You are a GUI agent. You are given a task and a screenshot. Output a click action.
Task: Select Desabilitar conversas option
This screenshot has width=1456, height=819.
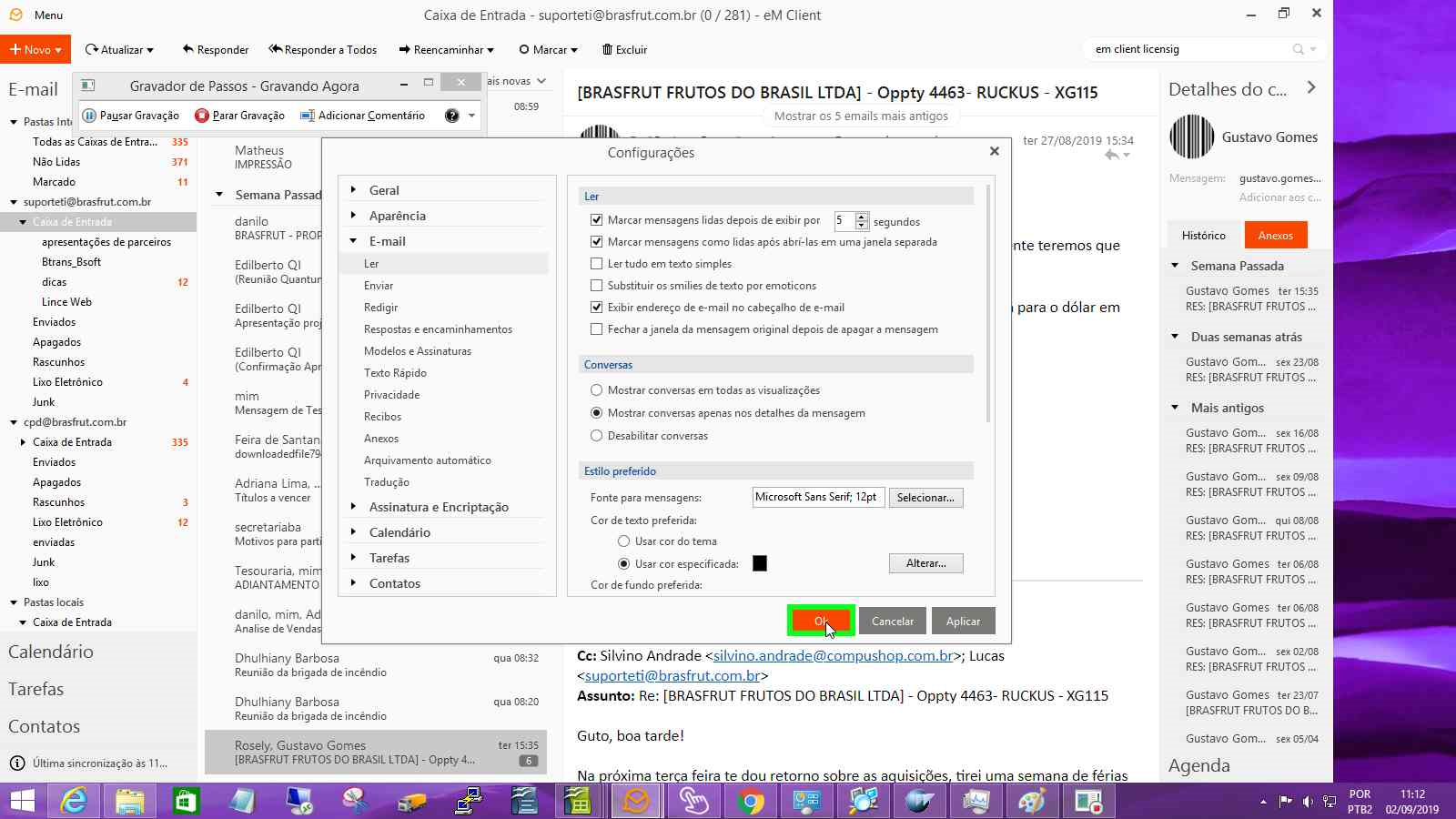pos(597,436)
